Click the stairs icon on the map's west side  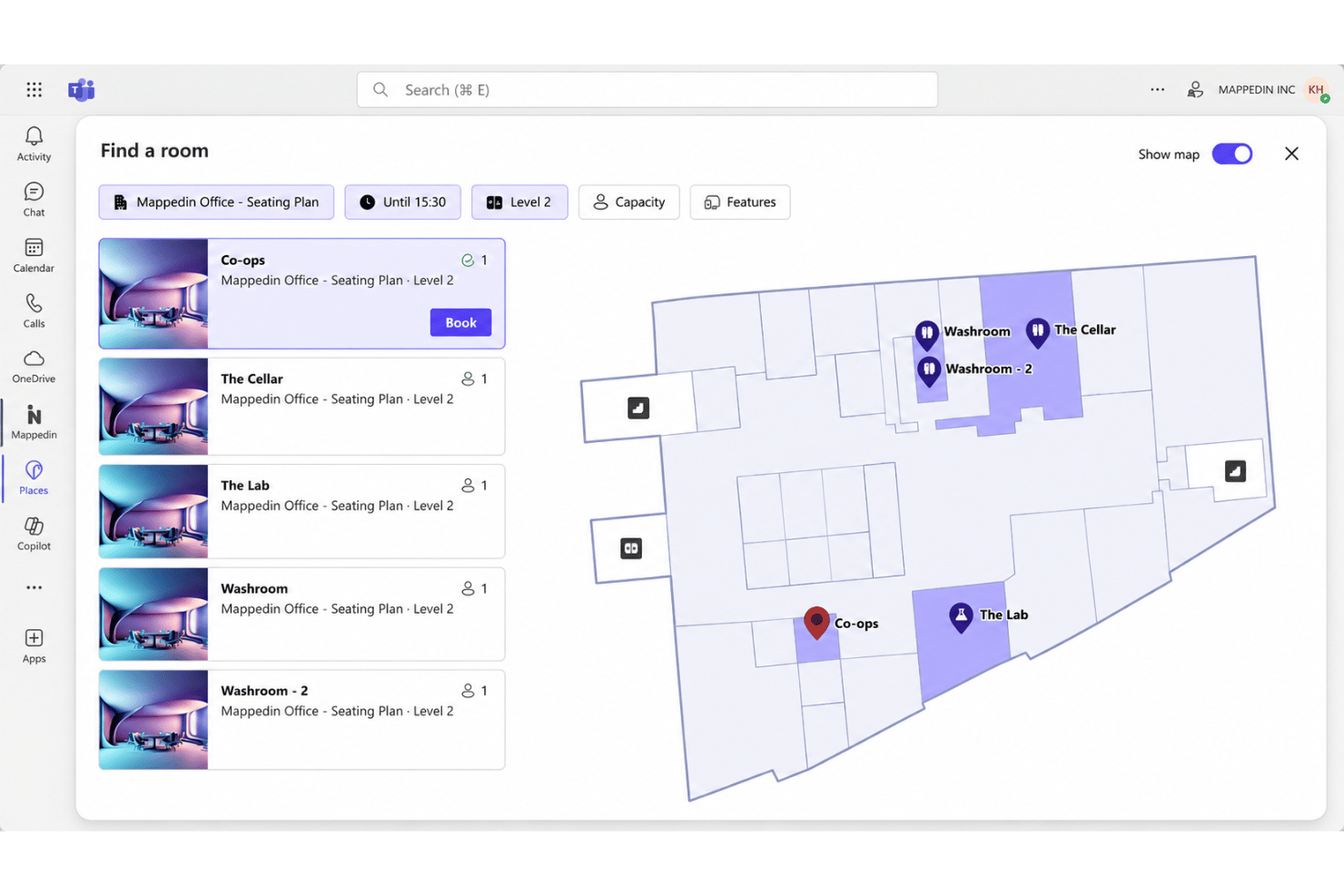click(638, 408)
